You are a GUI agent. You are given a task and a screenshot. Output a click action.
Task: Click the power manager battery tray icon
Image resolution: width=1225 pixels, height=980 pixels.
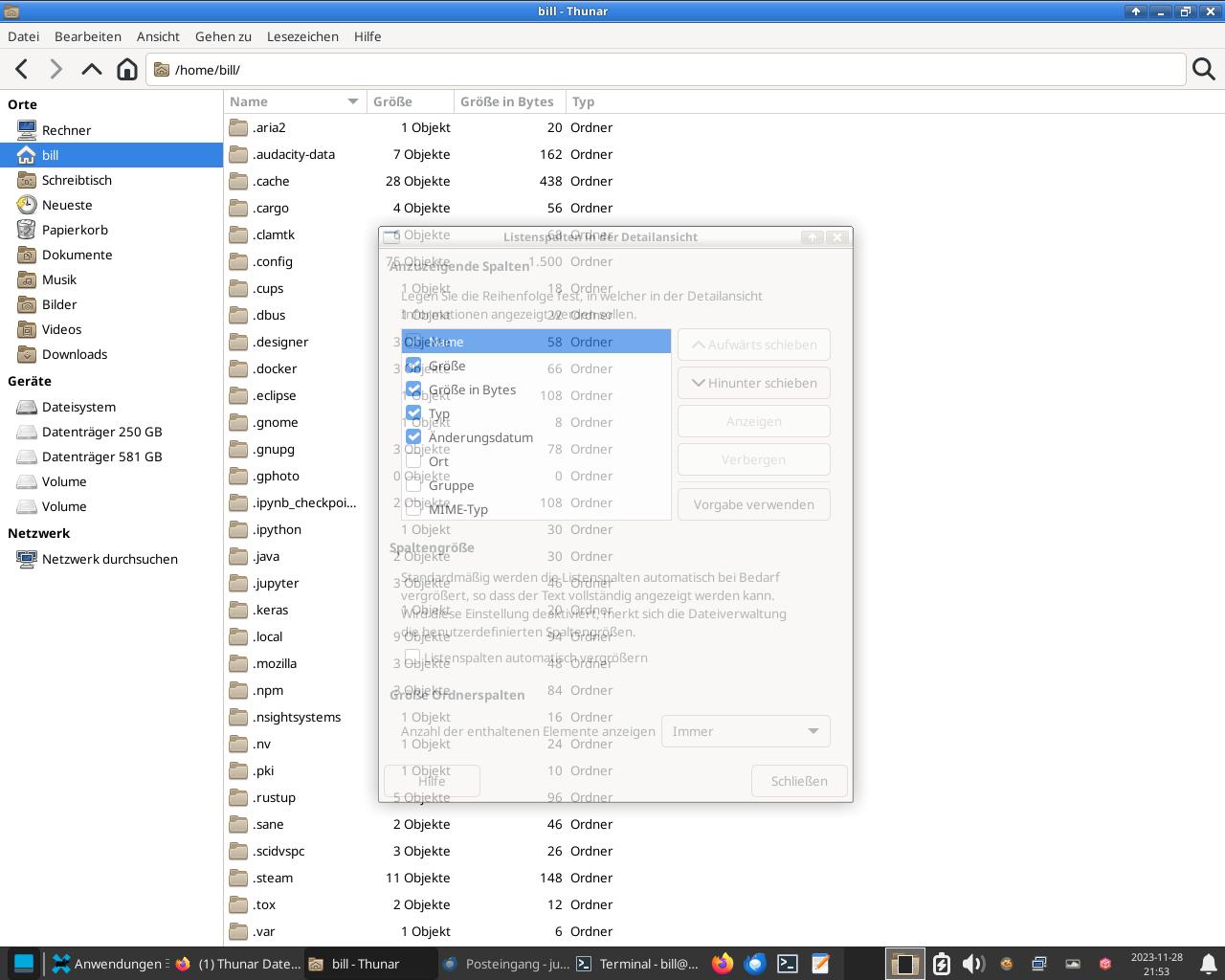pyautogui.click(x=941, y=964)
